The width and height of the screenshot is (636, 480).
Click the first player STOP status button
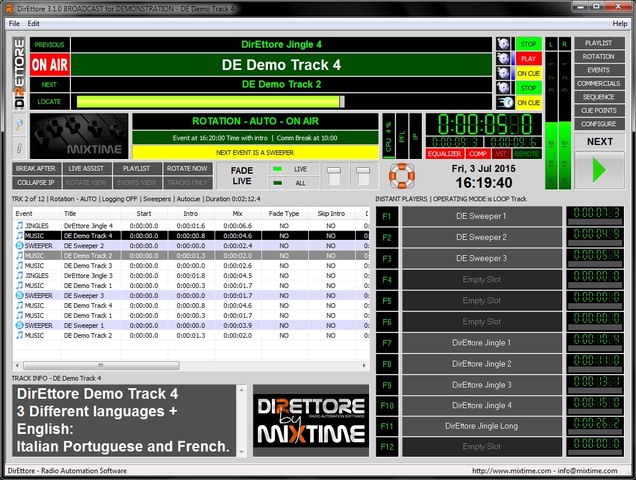tap(529, 44)
